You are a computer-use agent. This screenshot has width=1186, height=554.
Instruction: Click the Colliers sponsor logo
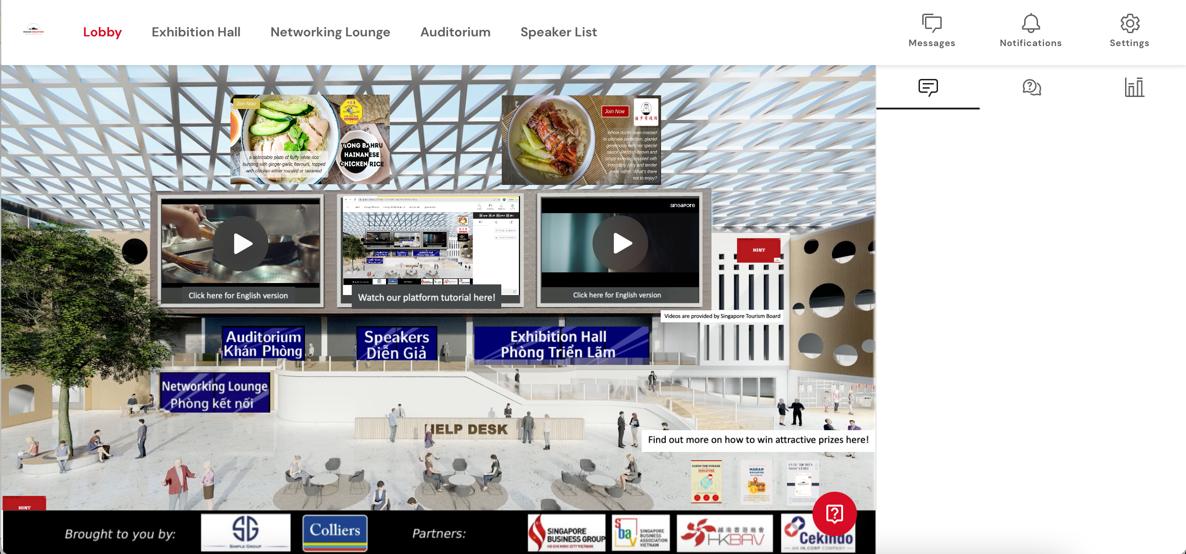tap(335, 533)
